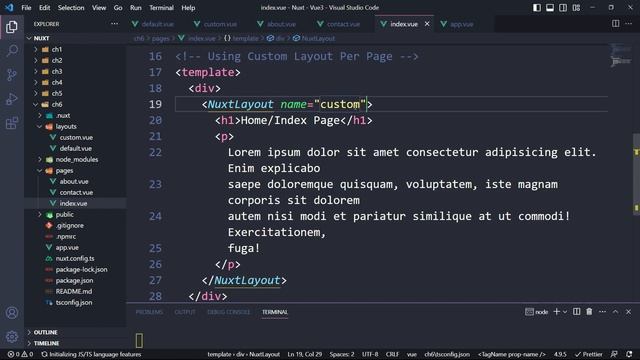This screenshot has width=640, height=360.
Task: Close the terminal panel
Action: (x=629, y=312)
